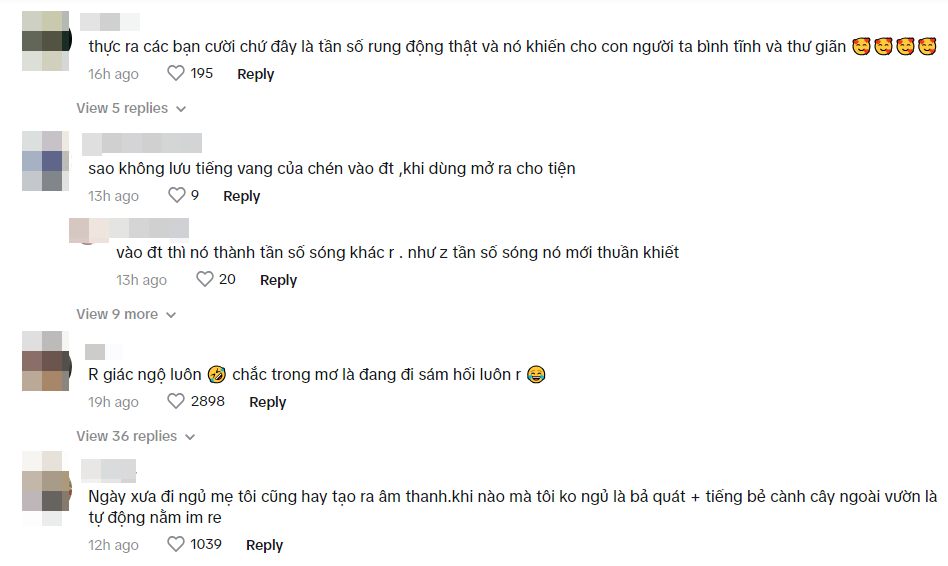948x566 pixels.
Task: Expand View 5 replies
Action: 131,108
